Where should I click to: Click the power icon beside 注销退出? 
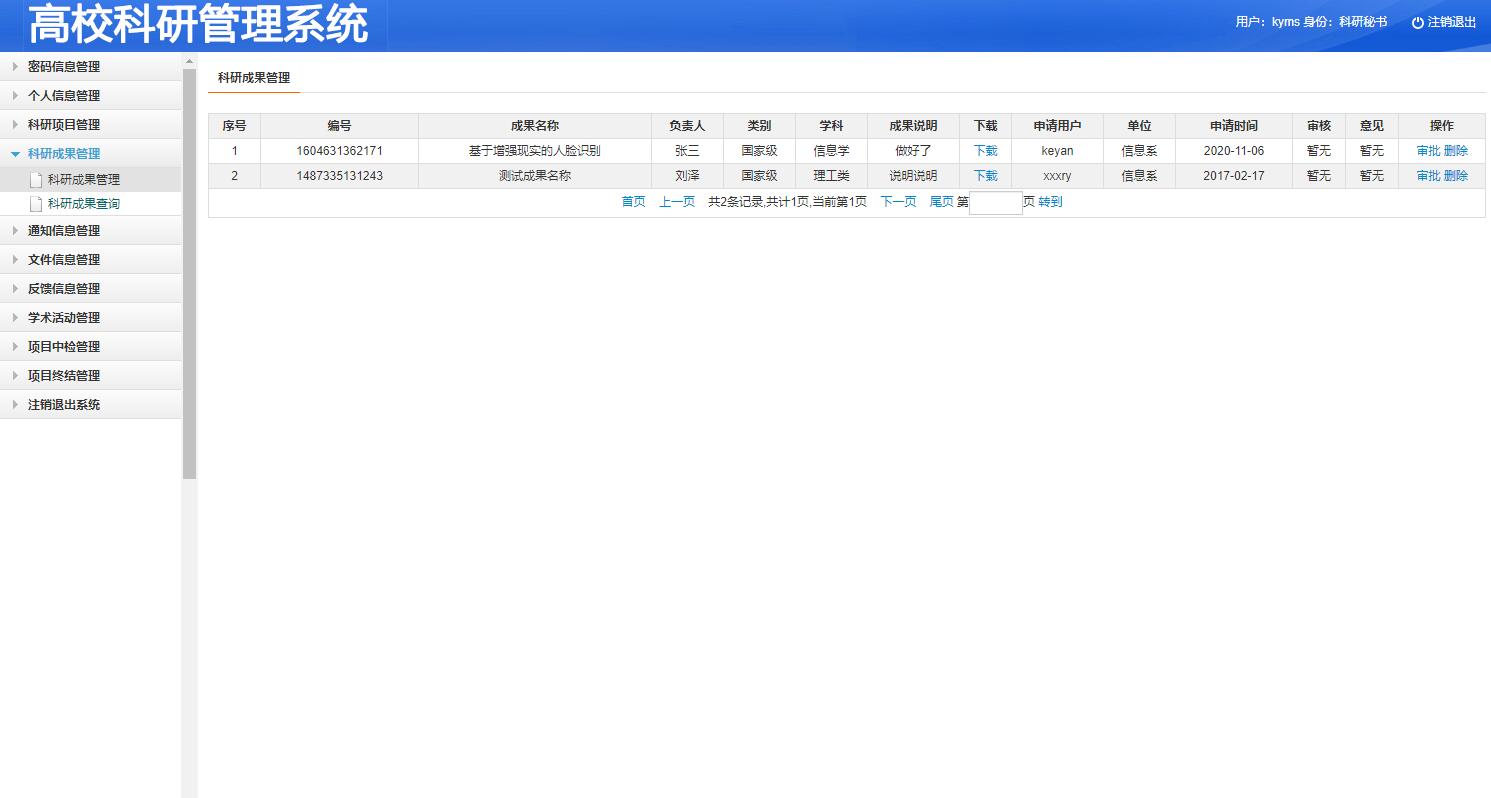coord(1417,23)
